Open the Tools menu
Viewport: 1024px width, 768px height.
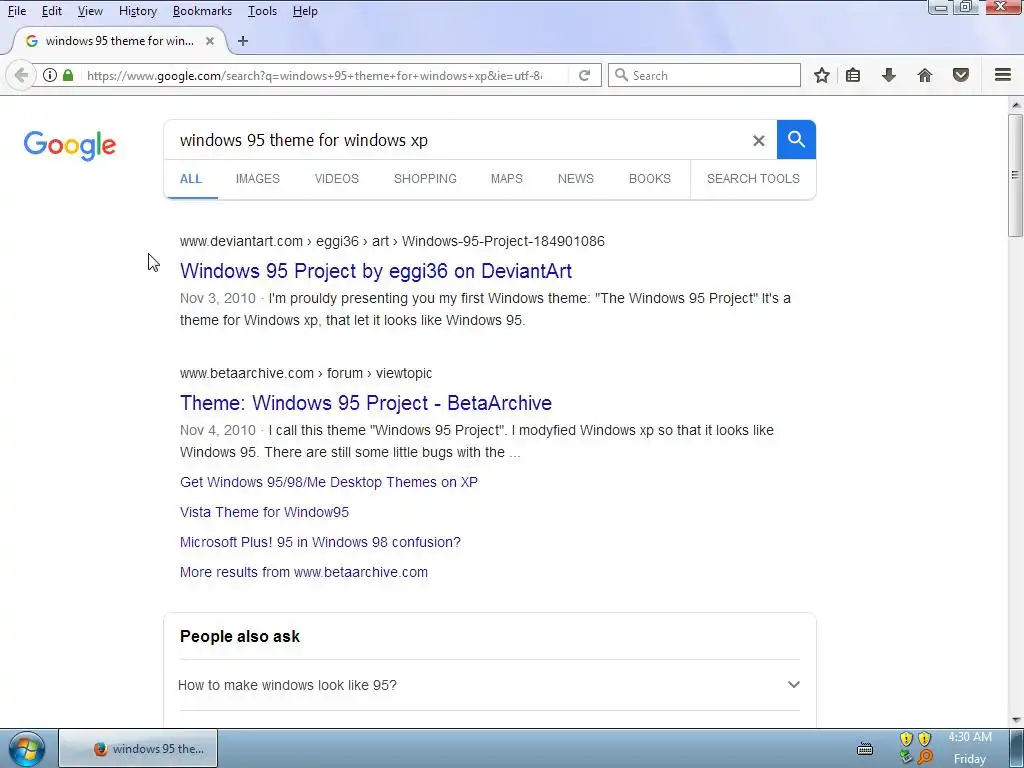tap(263, 11)
